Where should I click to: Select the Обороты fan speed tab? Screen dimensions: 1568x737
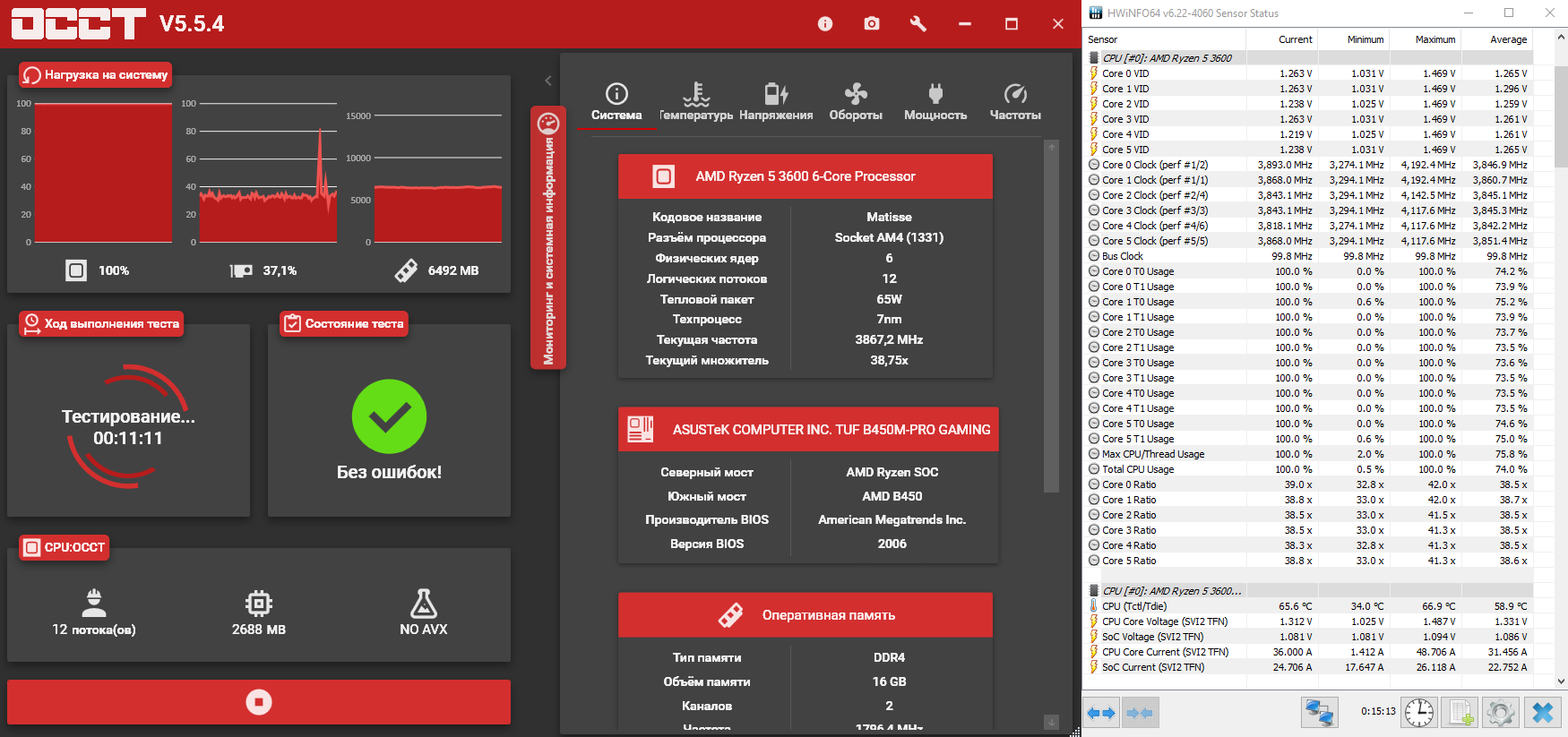click(856, 101)
